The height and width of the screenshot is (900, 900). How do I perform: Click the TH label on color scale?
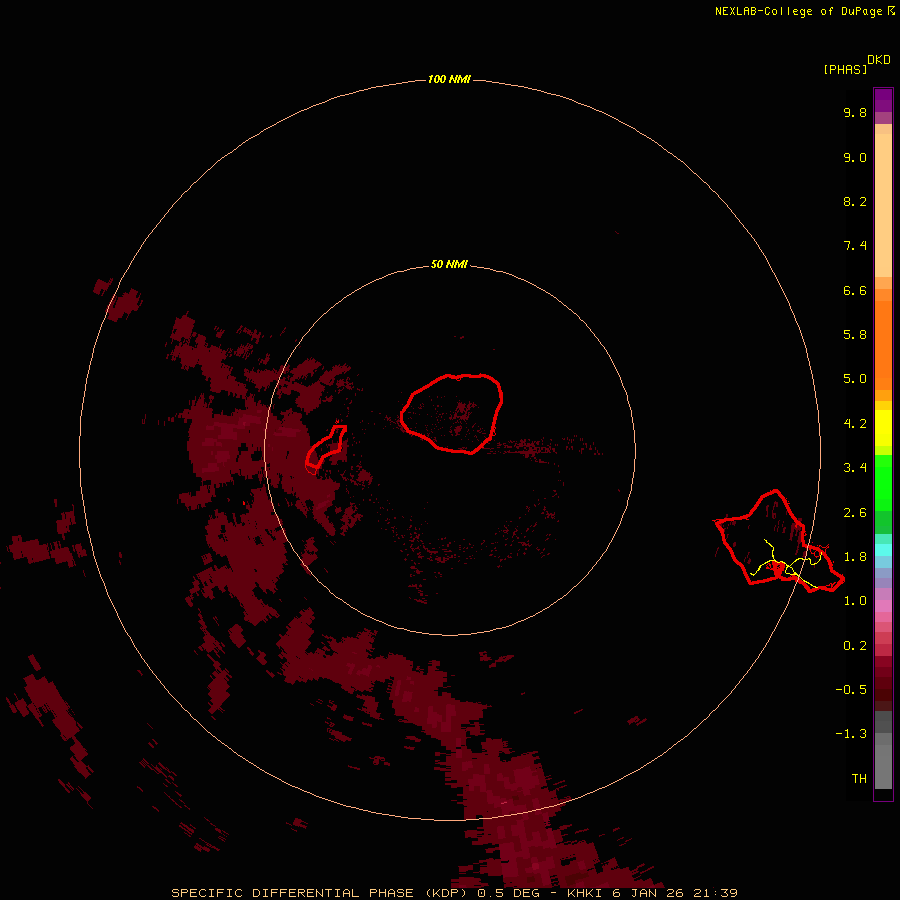859,779
